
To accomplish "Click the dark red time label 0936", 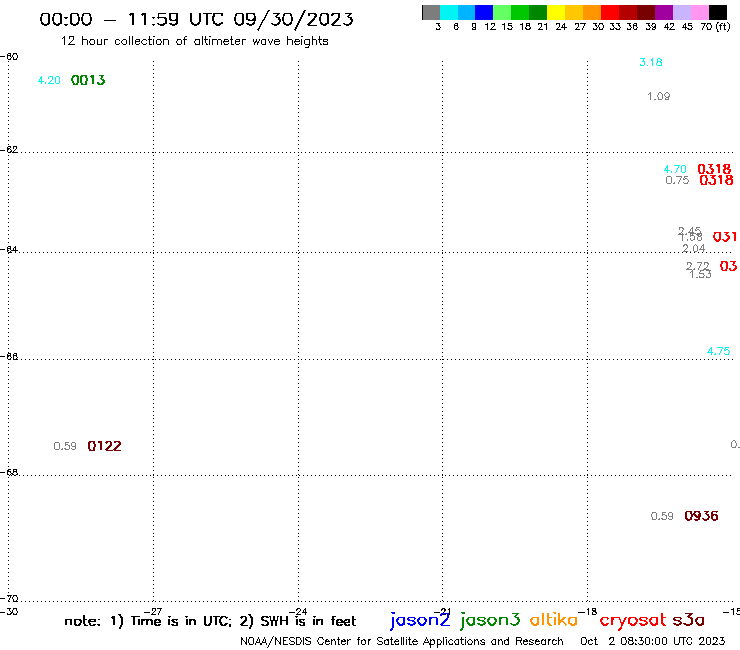I will tap(701, 516).
